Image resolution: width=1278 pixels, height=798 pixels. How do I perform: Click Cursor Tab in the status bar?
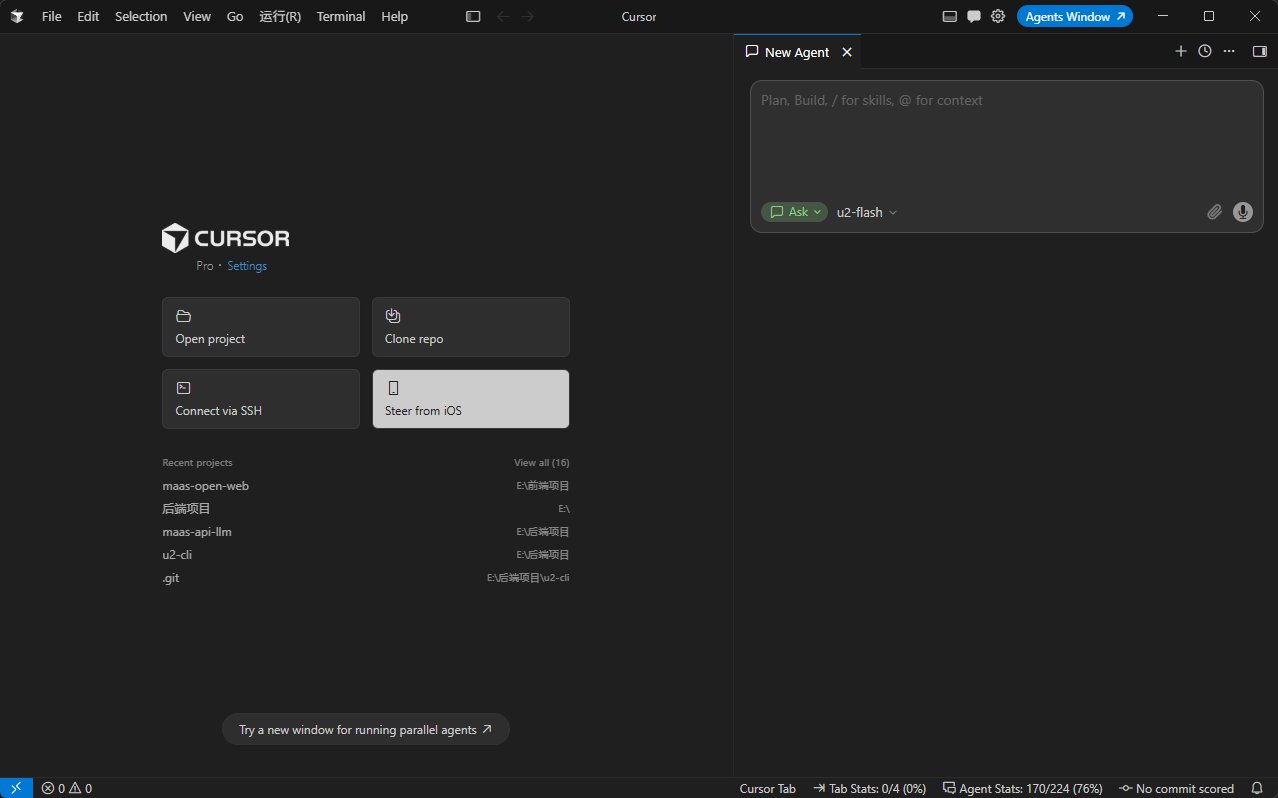(x=768, y=788)
